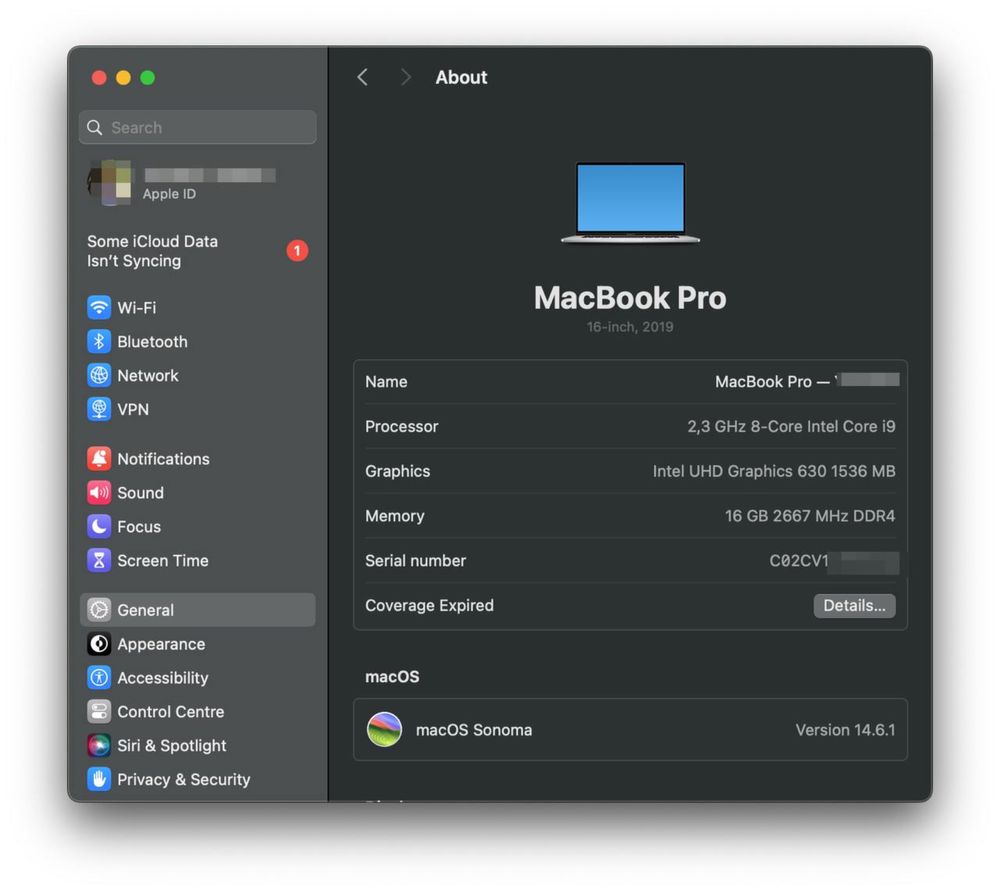The width and height of the screenshot is (1000, 892).
Task: Close window using red button
Action: pyautogui.click(x=99, y=77)
